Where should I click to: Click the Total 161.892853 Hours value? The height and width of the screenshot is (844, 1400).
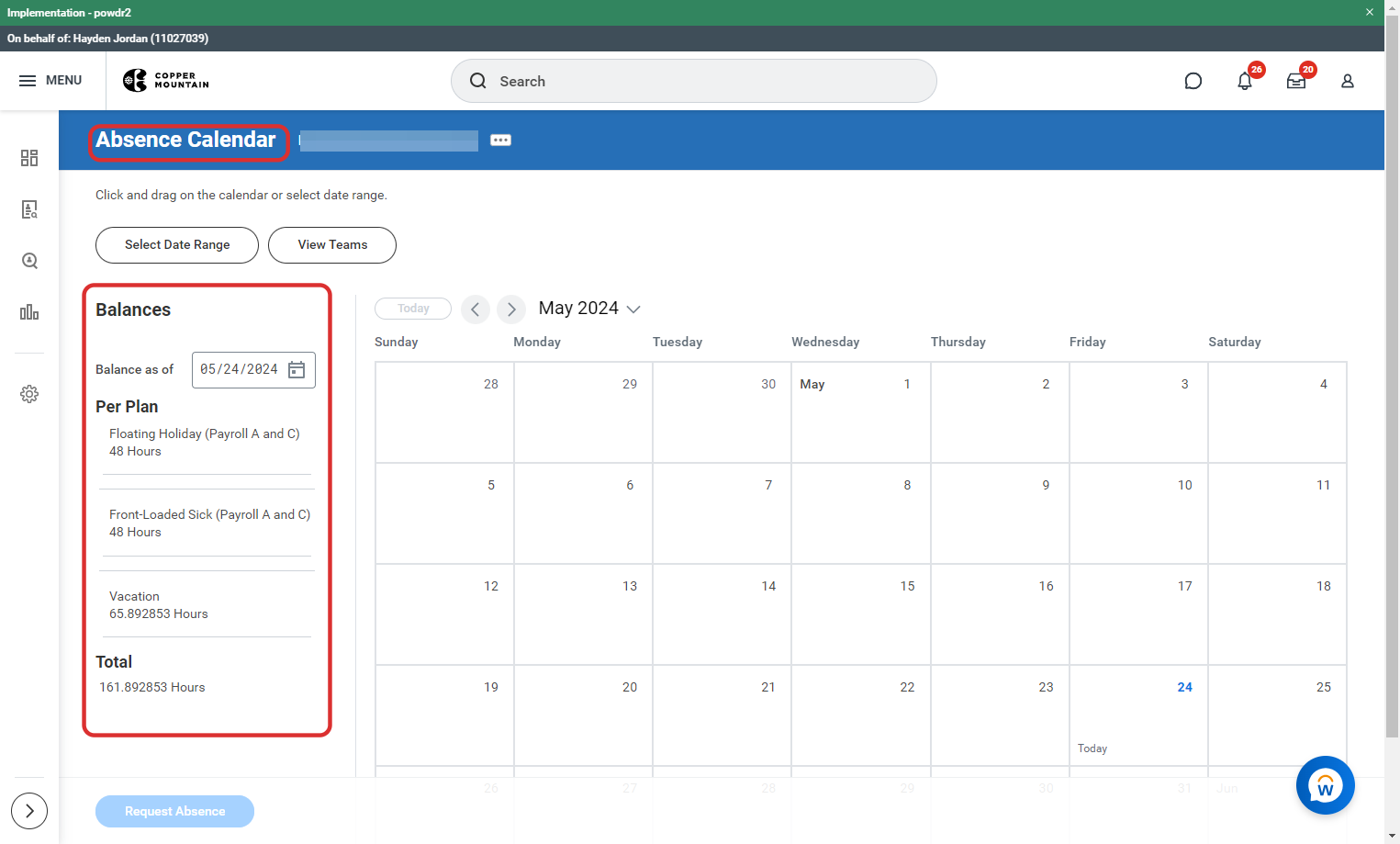click(152, 687)
